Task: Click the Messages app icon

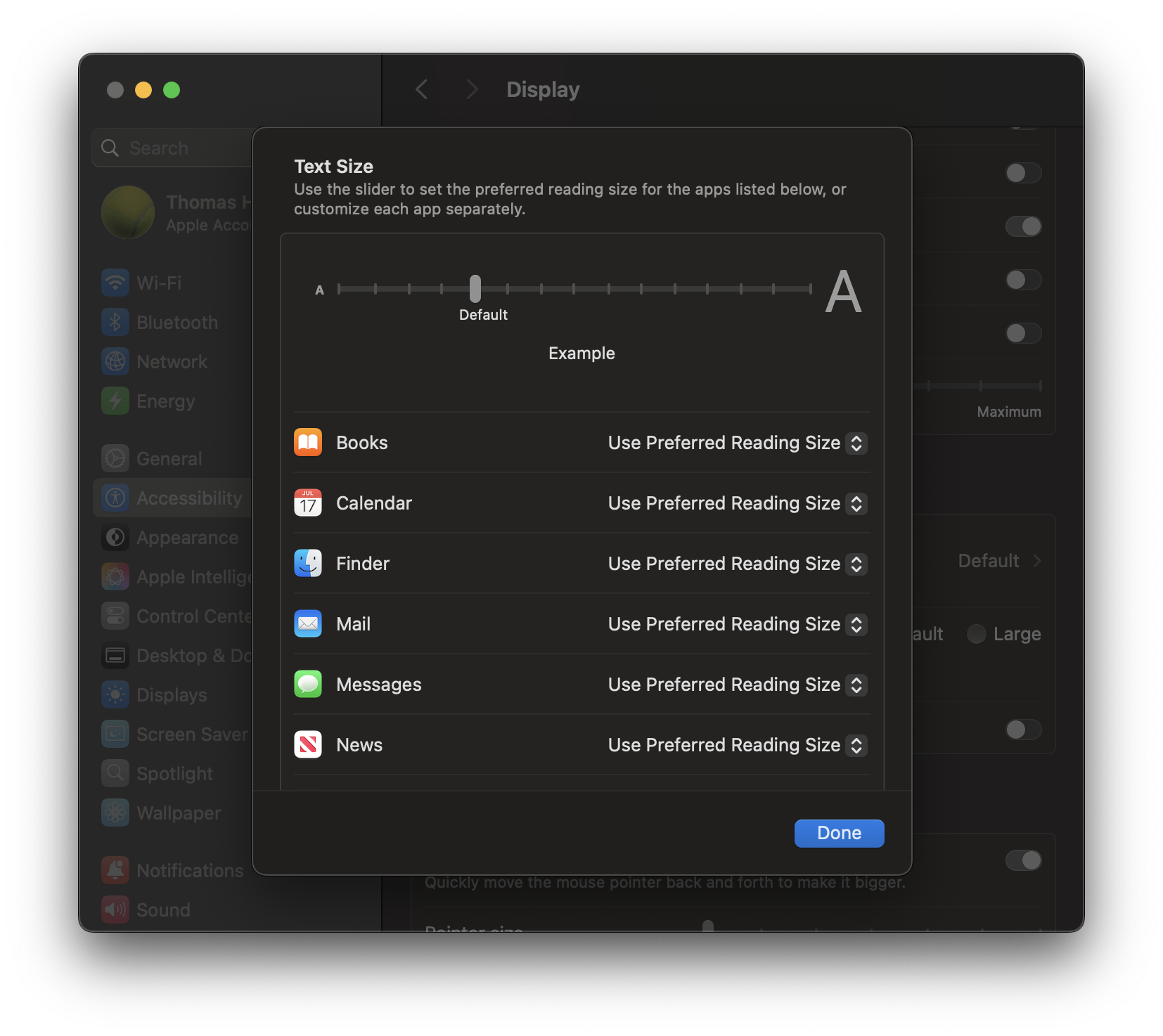Action: click(x=308, y=684)
